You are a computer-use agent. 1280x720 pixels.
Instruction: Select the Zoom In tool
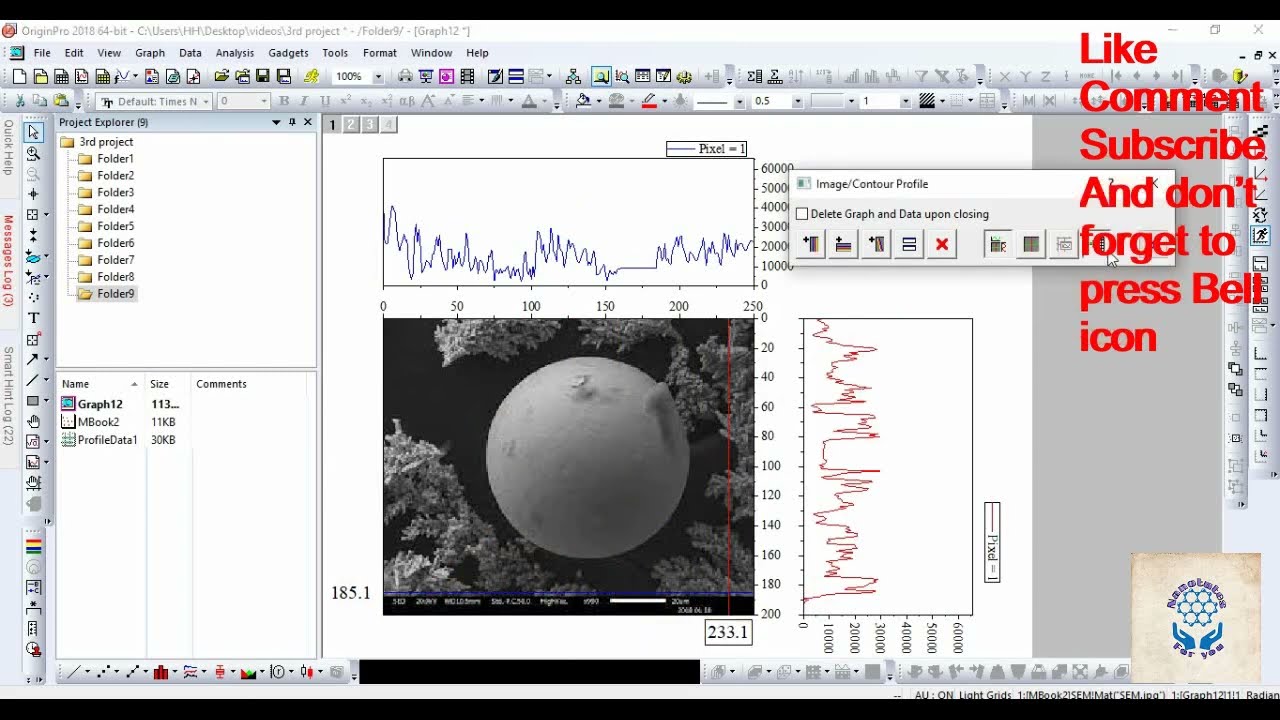tap(33, 153)
